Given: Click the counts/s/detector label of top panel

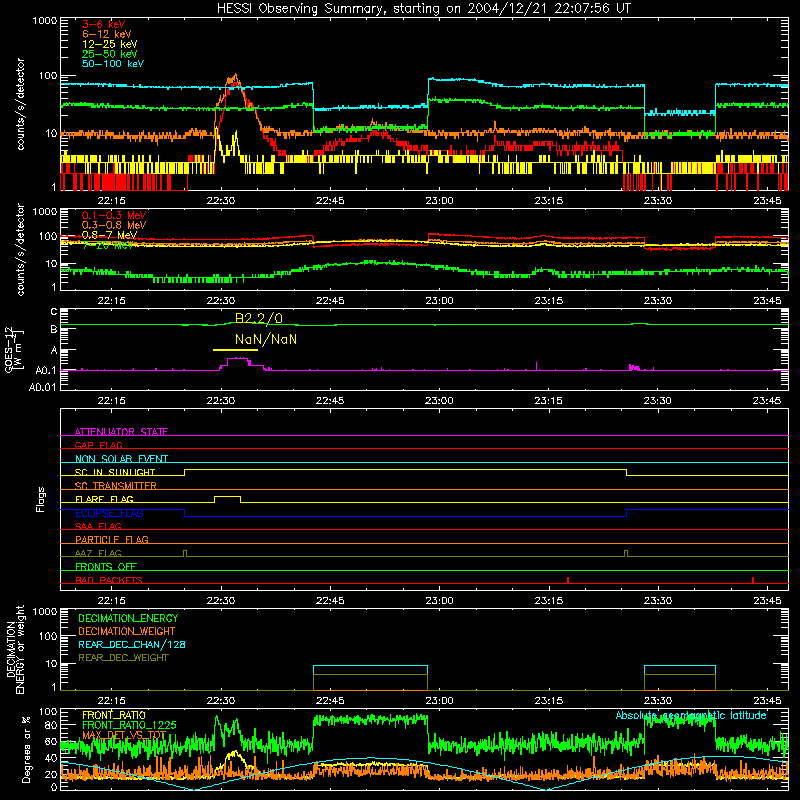Looking at the screenshot, I should pyautogui.click(x=20, y=104).
